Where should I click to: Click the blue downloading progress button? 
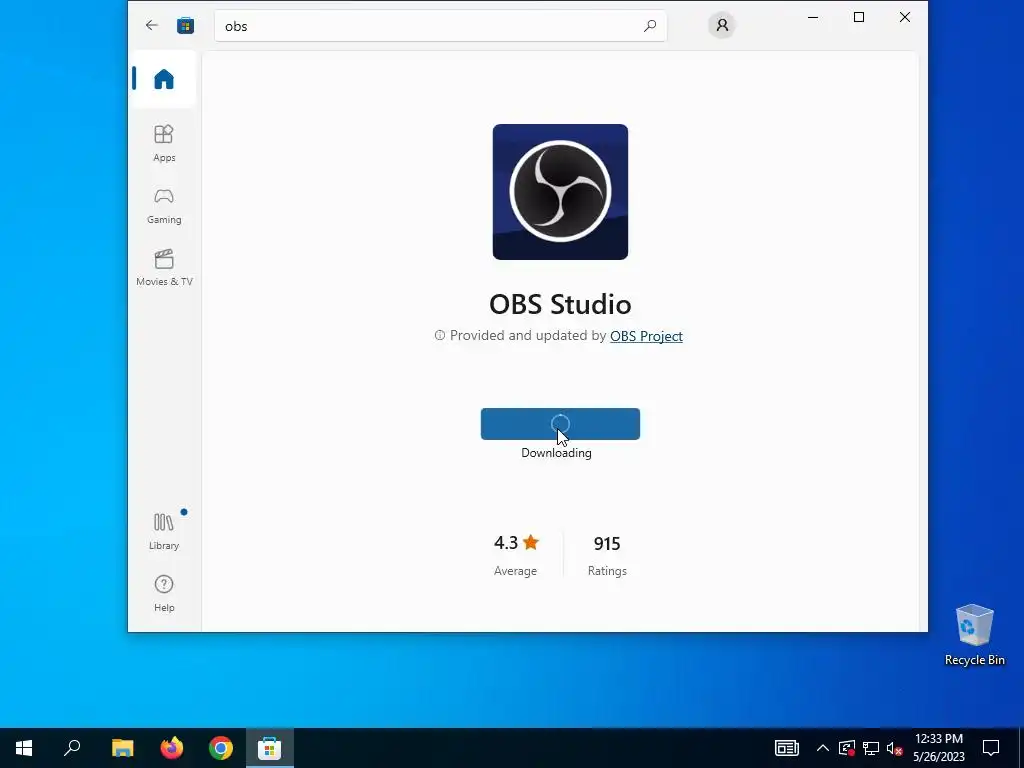click(560, 424)
